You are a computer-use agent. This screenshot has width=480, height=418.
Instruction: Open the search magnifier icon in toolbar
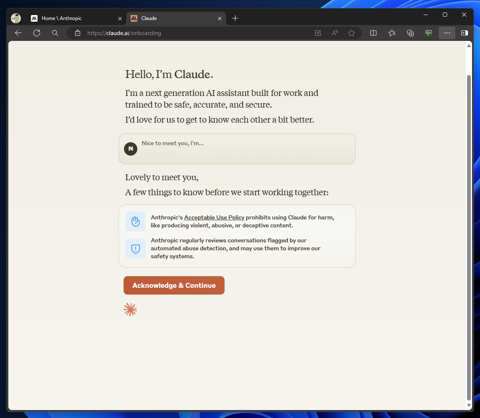(55, 33)
